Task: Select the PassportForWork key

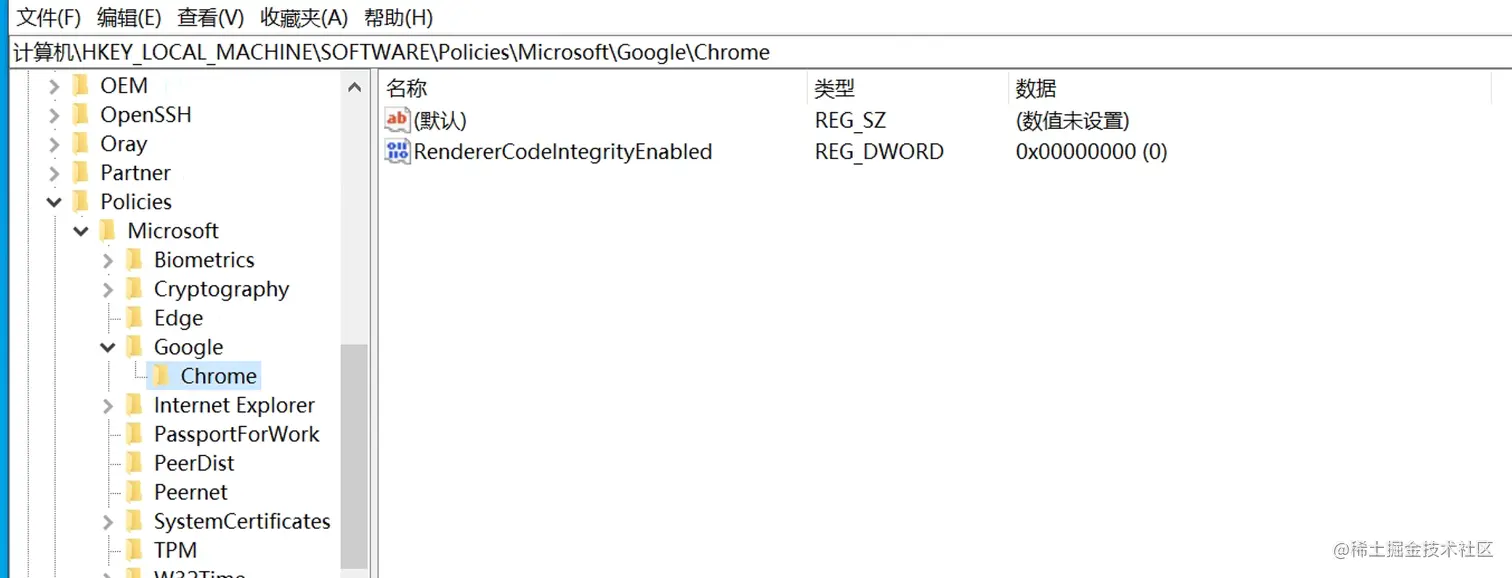Action: (x=236, y=434)
